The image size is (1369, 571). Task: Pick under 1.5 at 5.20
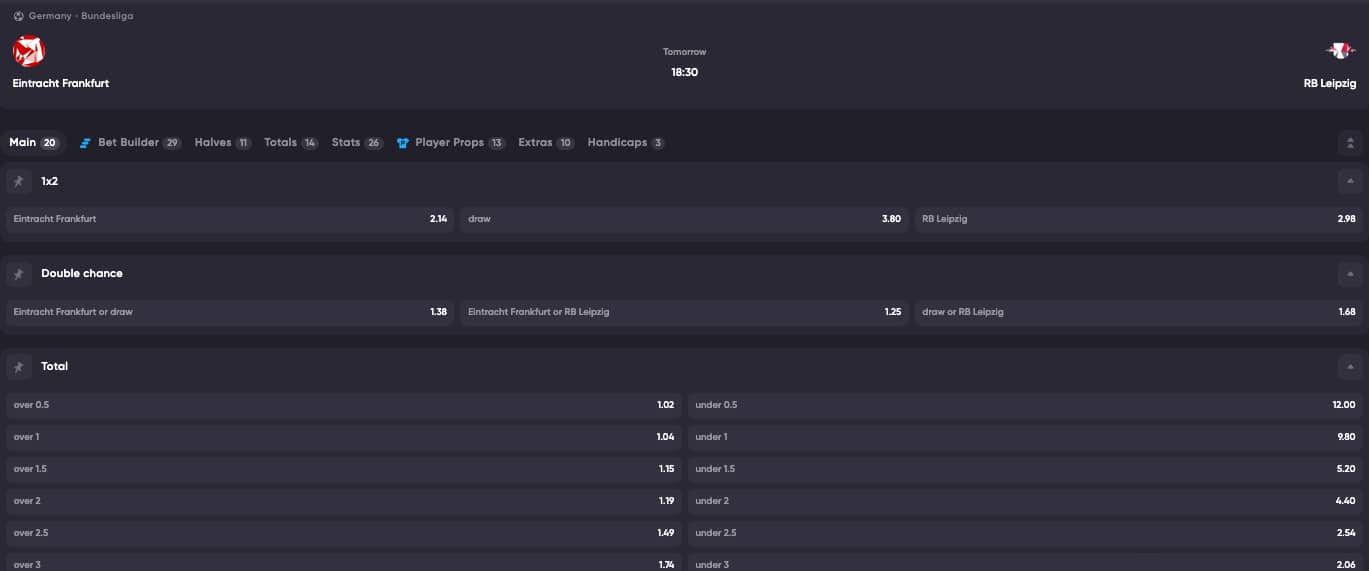(1025, 469)
